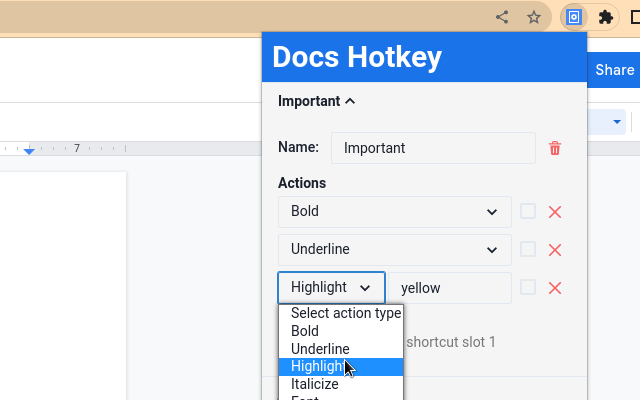Click the Docs Hotkey title header
This screenshot has width=640, height=400.
point(357,57)
